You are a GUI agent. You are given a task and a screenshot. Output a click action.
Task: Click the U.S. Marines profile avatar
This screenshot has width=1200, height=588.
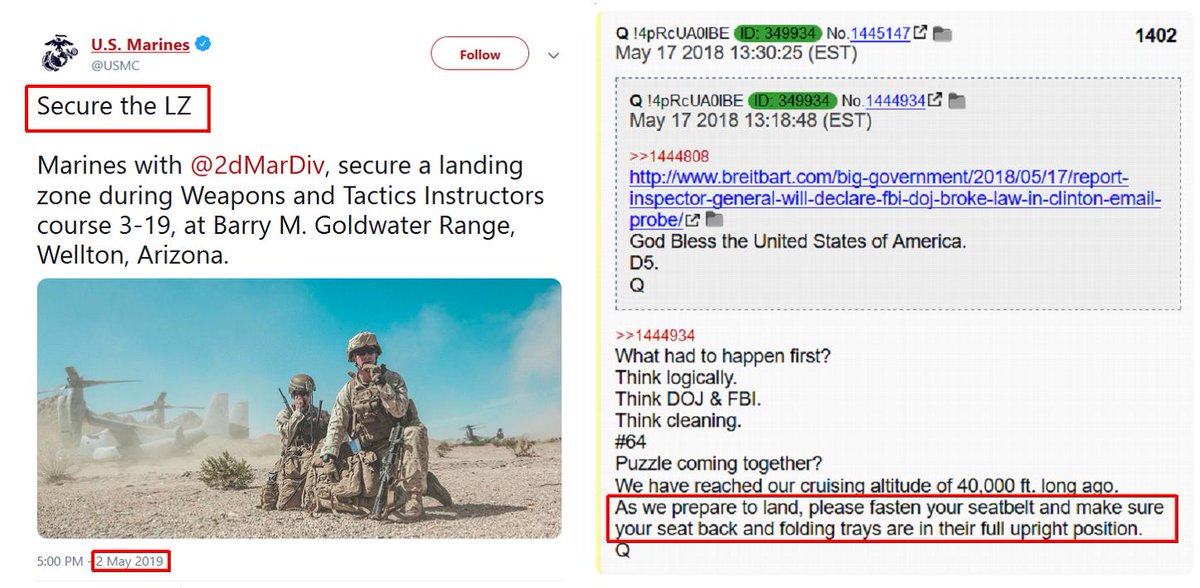click(59, 53)
